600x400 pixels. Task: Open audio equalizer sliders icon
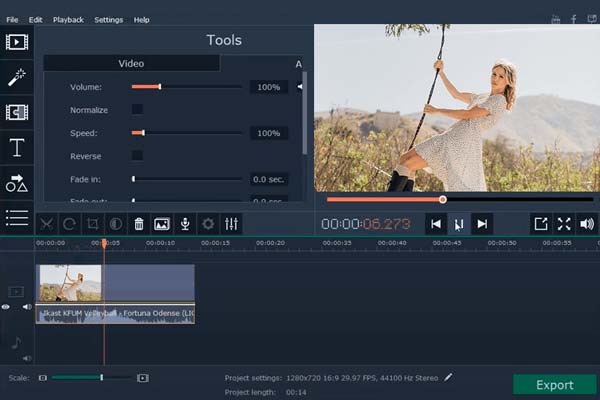(232, 224)
